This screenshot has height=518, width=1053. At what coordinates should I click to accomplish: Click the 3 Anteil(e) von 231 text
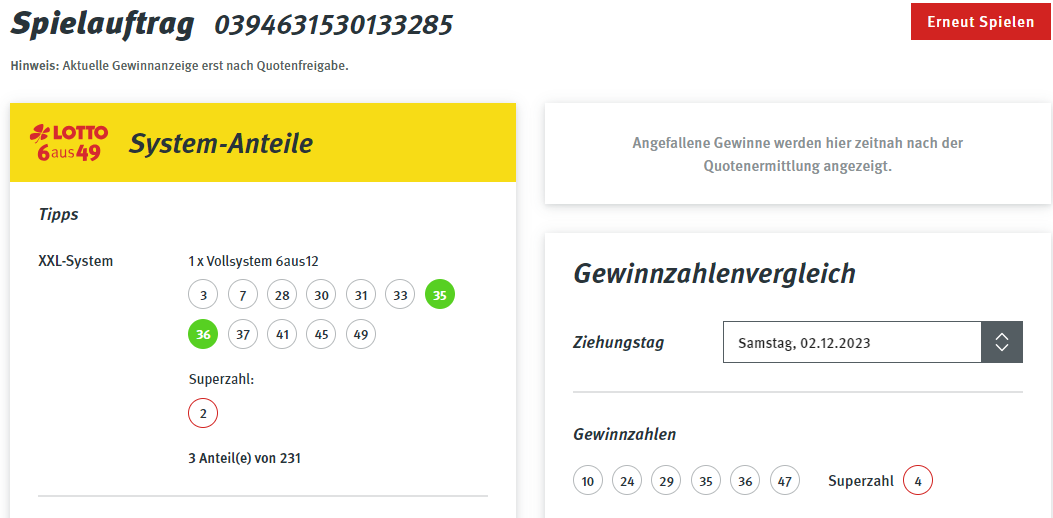coord(244,459)
